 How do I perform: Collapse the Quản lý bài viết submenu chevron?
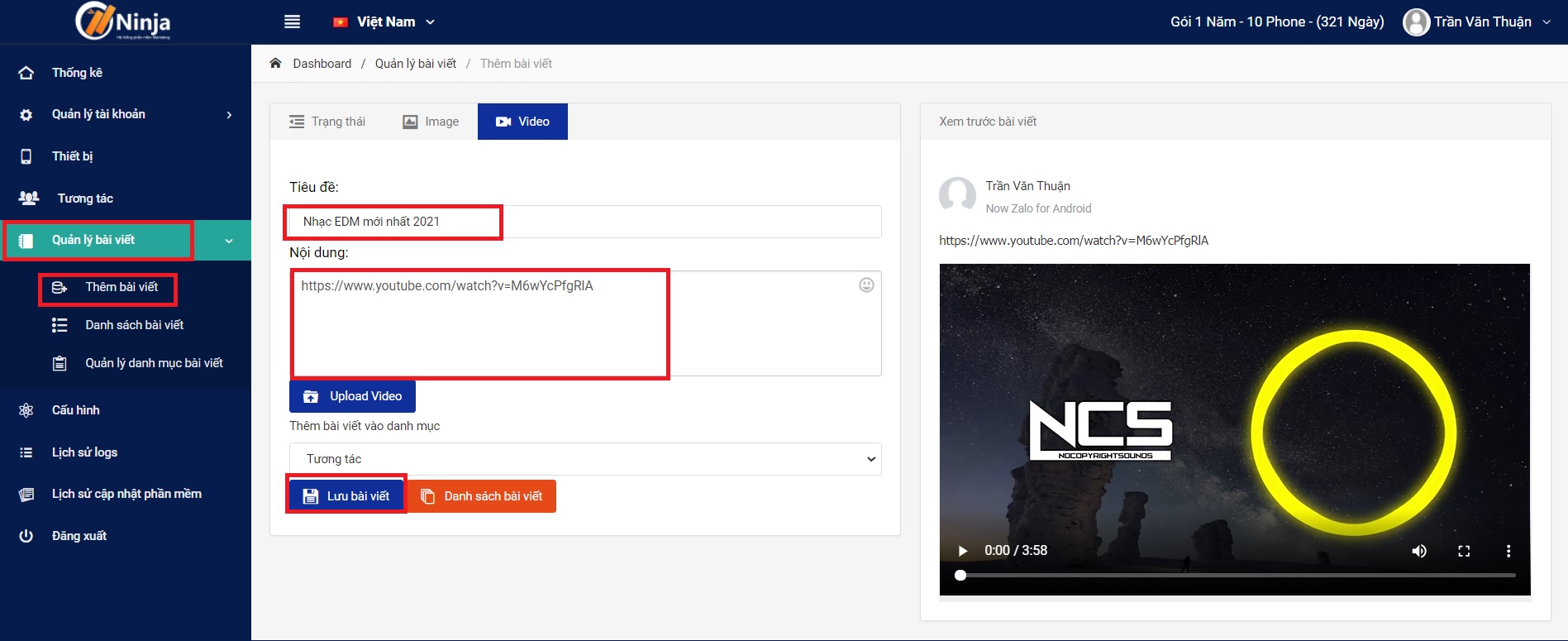tap(229, 241)
